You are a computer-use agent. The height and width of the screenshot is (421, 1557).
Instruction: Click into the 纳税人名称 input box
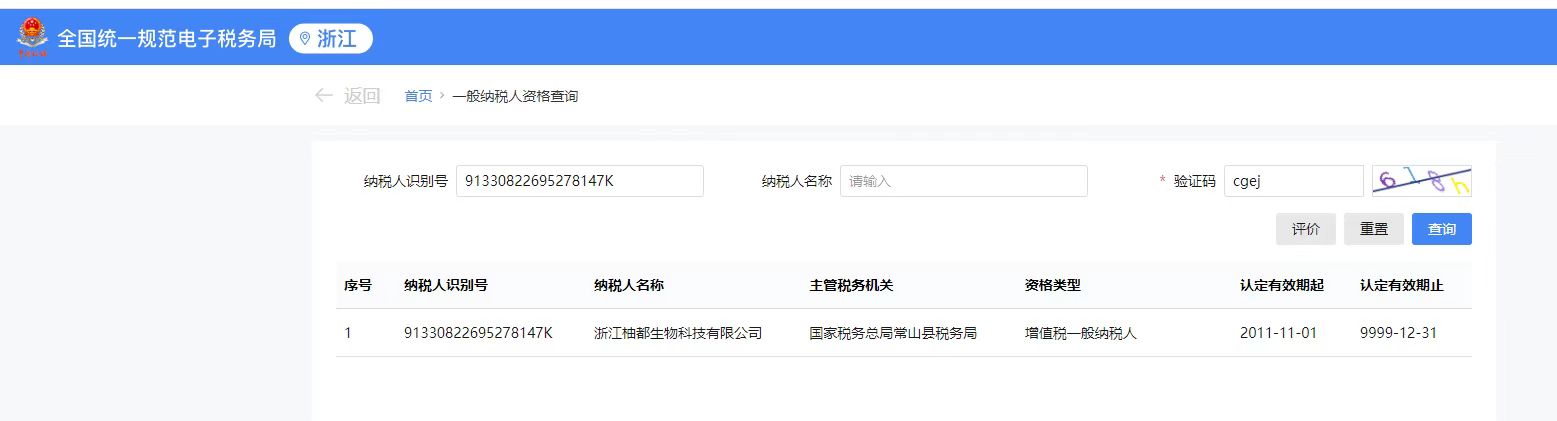pyautogui.click(x=963, y=181)
